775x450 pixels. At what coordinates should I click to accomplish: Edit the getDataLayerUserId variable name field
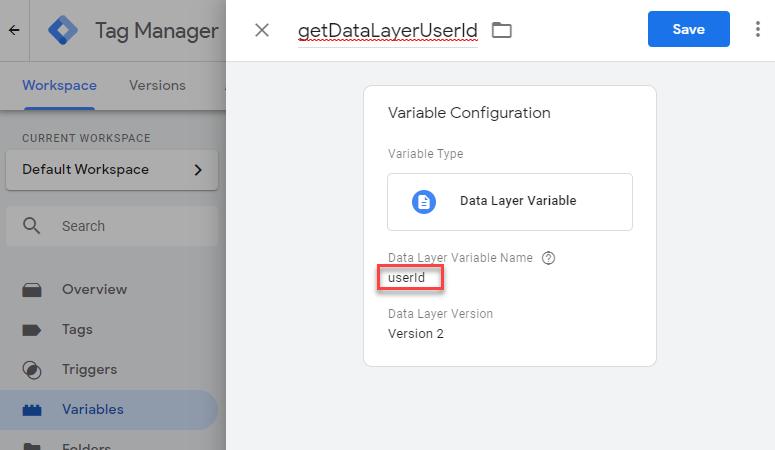click(x=388, y=31)
